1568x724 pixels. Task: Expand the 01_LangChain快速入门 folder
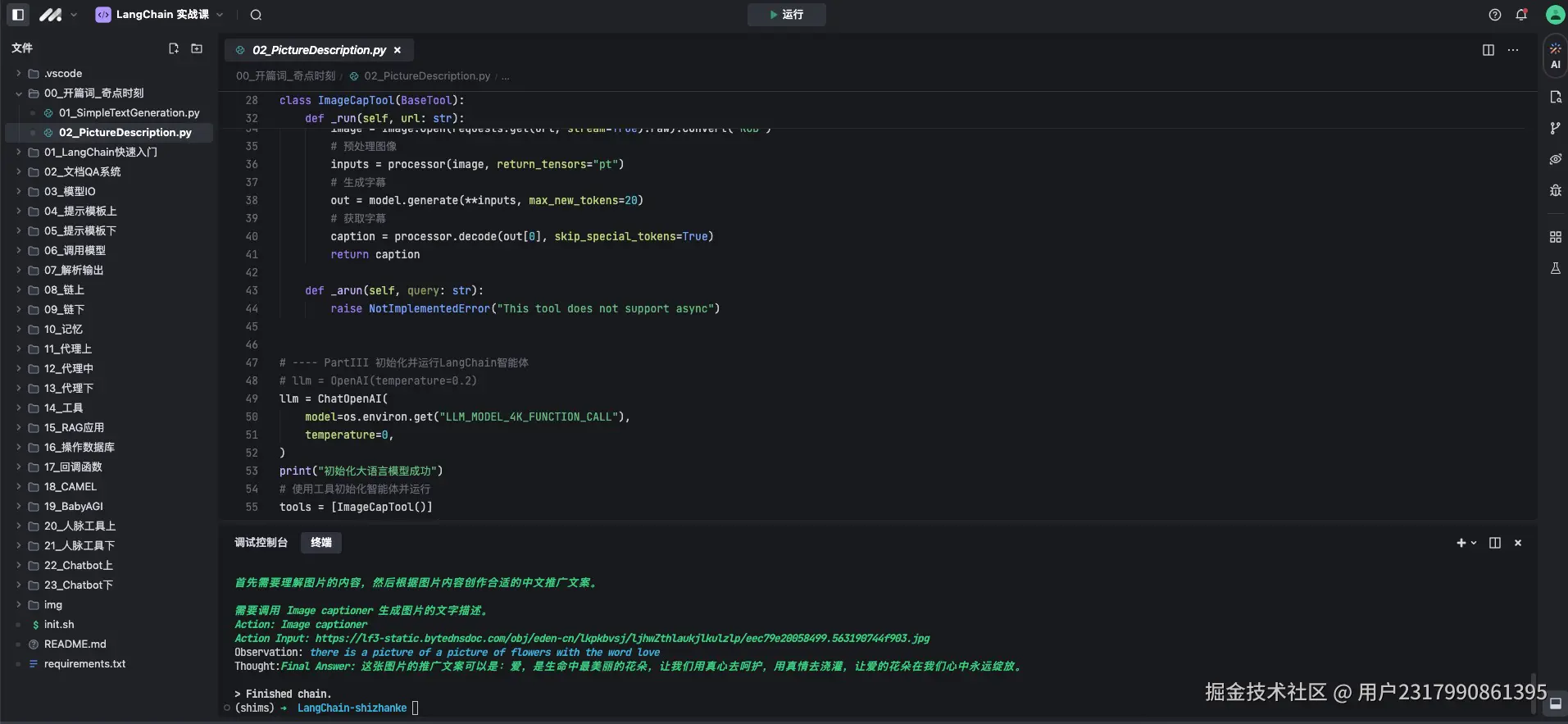pos(100,152)
